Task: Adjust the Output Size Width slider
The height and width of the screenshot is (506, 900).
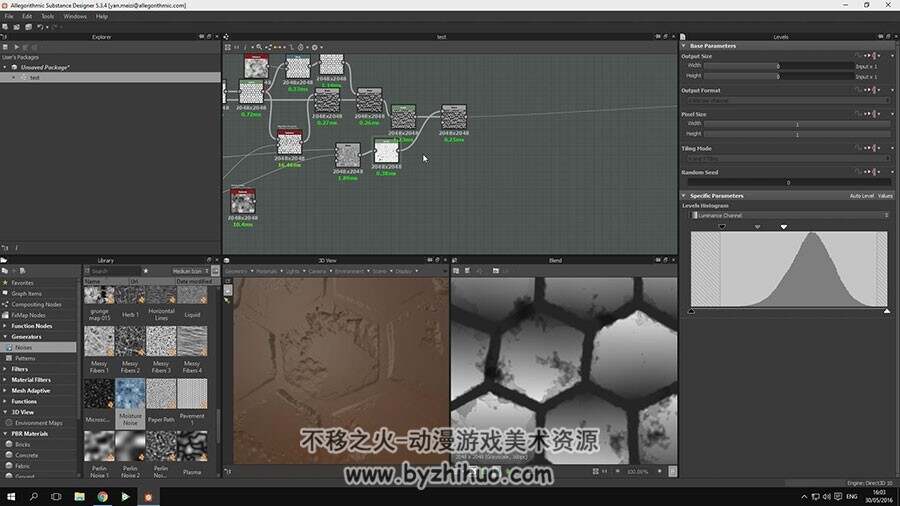Action: coord(779,66)
